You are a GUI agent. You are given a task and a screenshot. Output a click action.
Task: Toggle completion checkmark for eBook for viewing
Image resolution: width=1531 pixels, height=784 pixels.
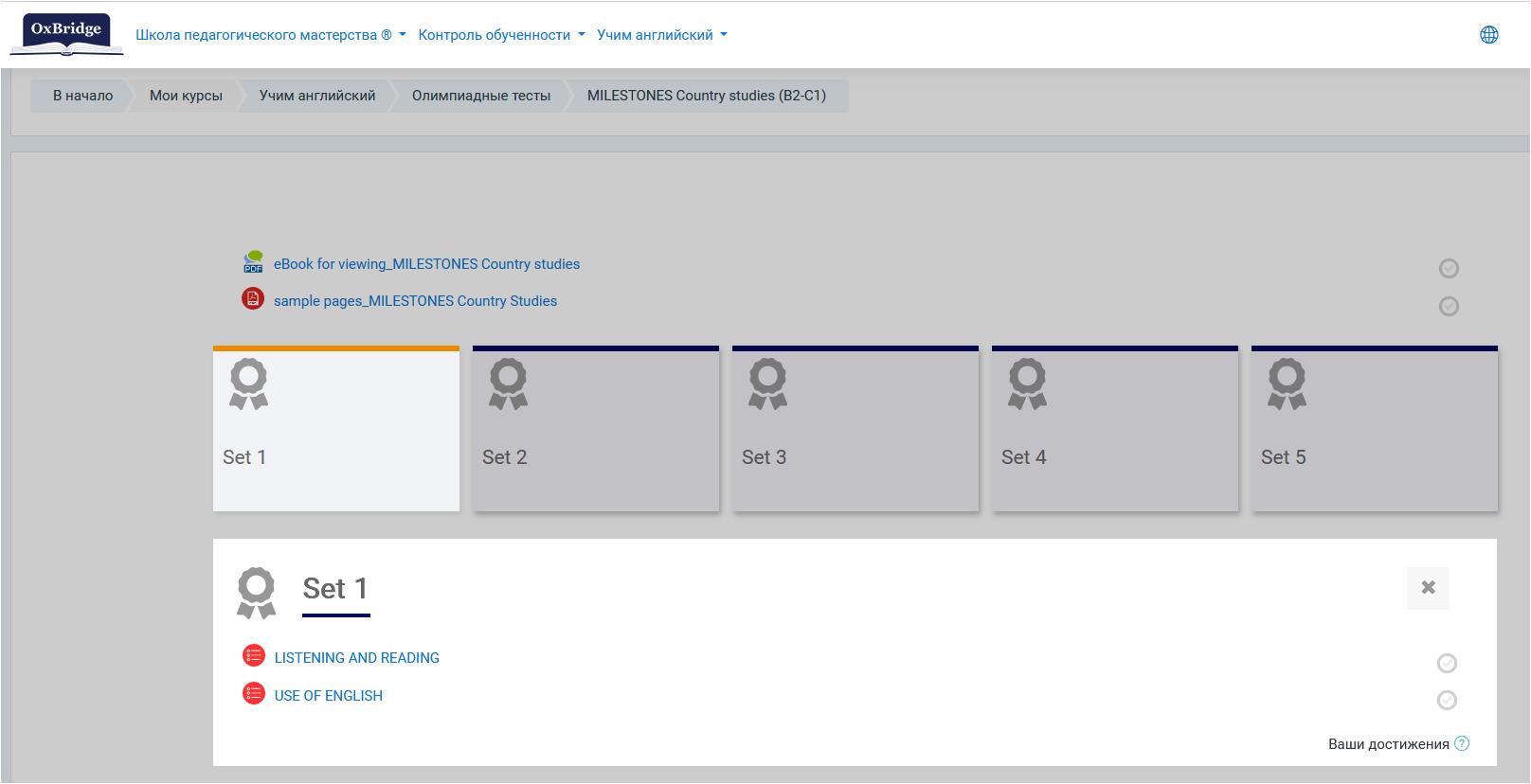pos(1449,269)
